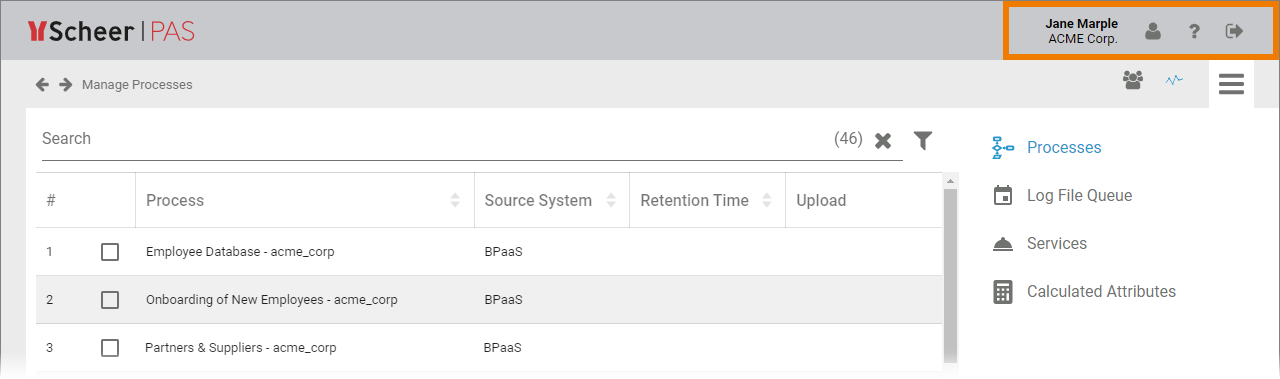Go forward with the right arrow
Image resolution: width=1280 pixels, height=379 pixels.
[66, 85]
